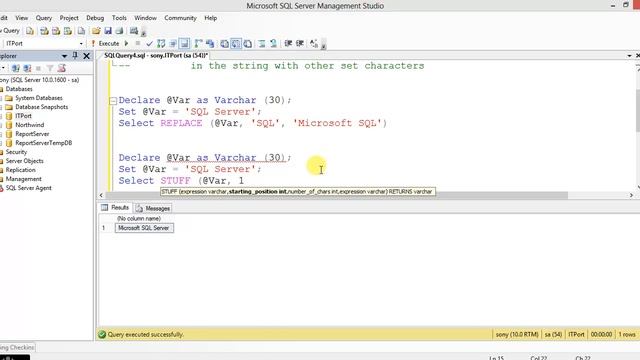
Task: Click the Parse query checkmark icon
Action: [x=149, y=43]
